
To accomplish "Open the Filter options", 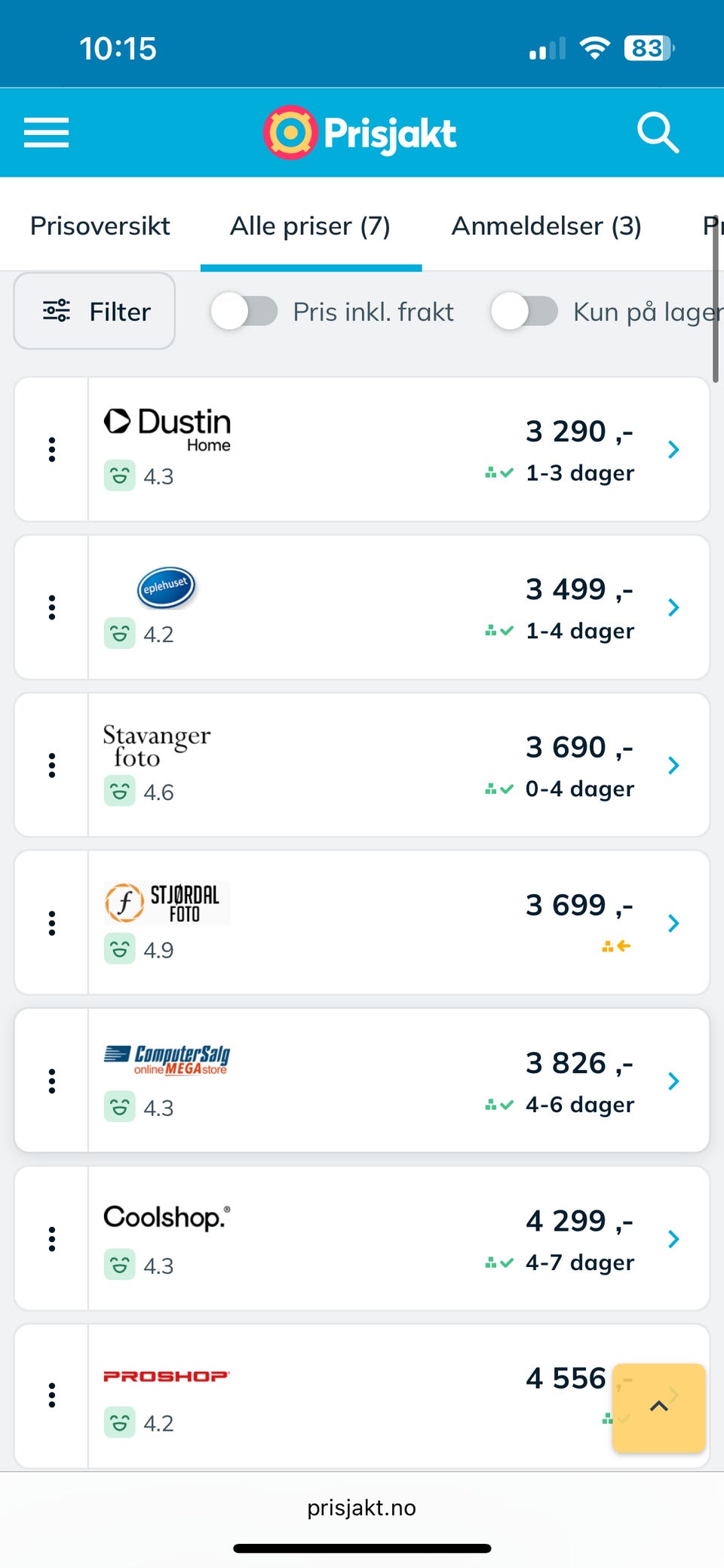I will (x=95, y=312).
